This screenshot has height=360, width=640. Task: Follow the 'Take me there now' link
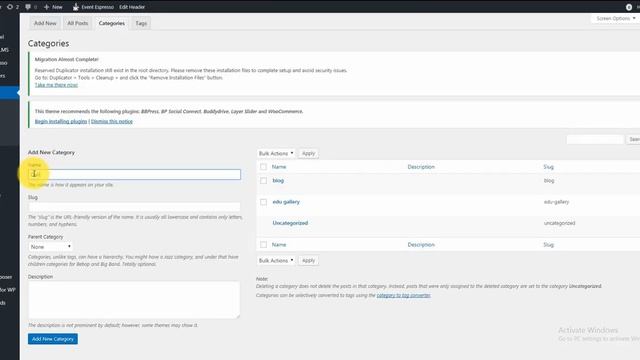(56, 85)
